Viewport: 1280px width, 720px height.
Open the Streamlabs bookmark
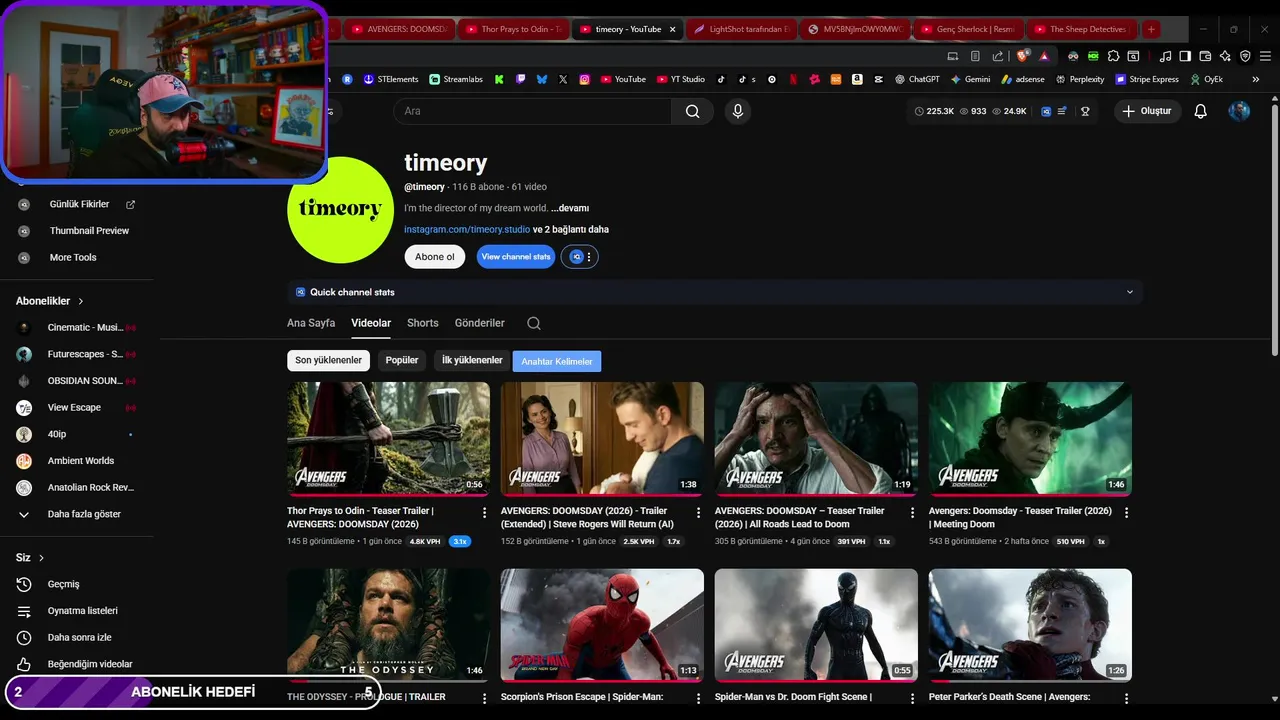tap(456, 79)
